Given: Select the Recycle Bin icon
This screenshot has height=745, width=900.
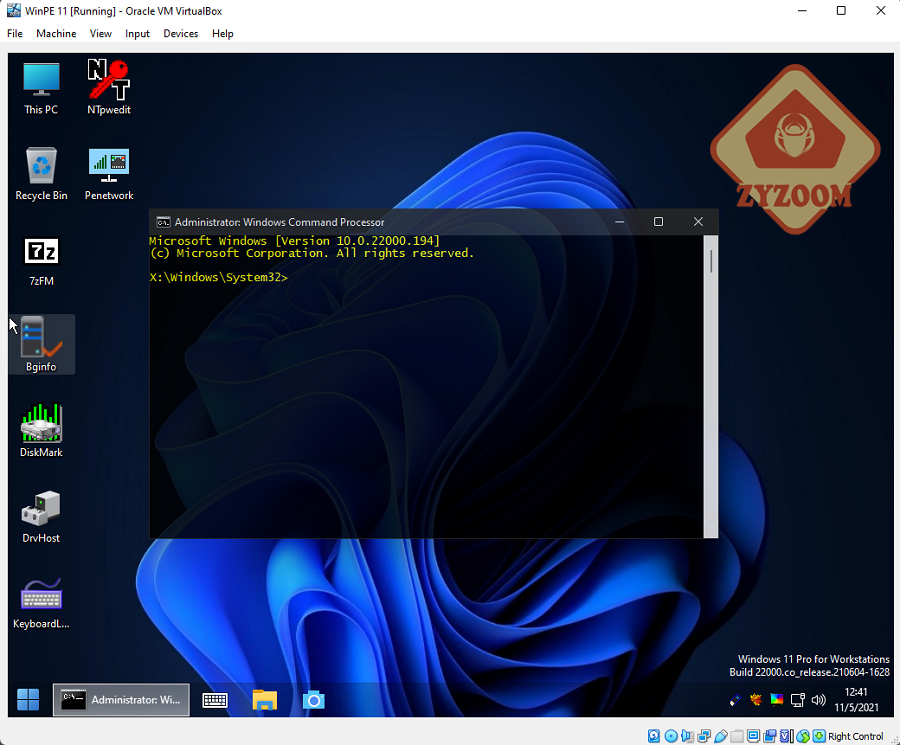Looking at the screenshot, I should click(41, 173).
